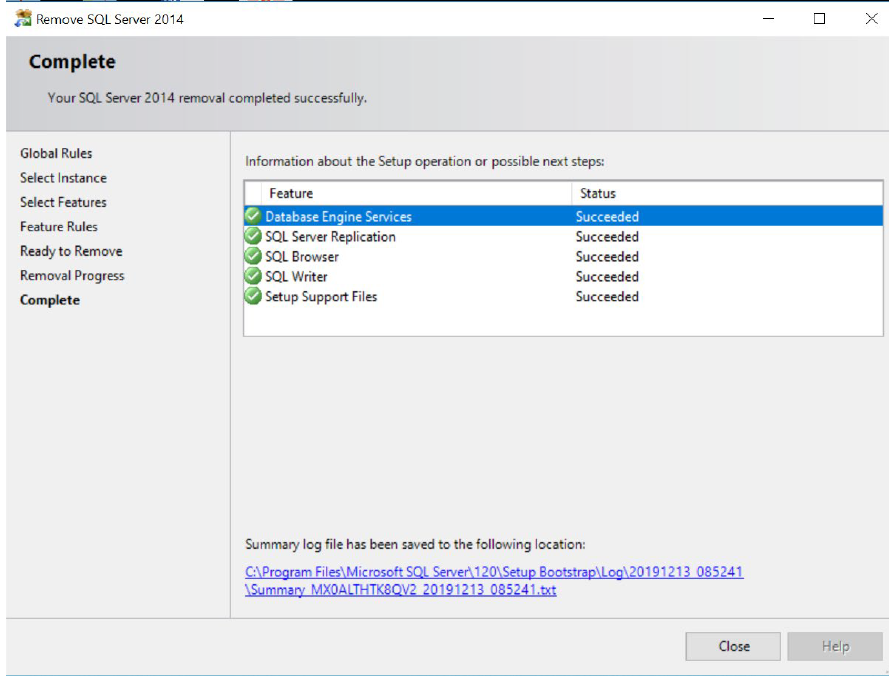The image size is (889, 676).
Task: Select the Setup Support Files row
Action: click(x=564, y=296)
